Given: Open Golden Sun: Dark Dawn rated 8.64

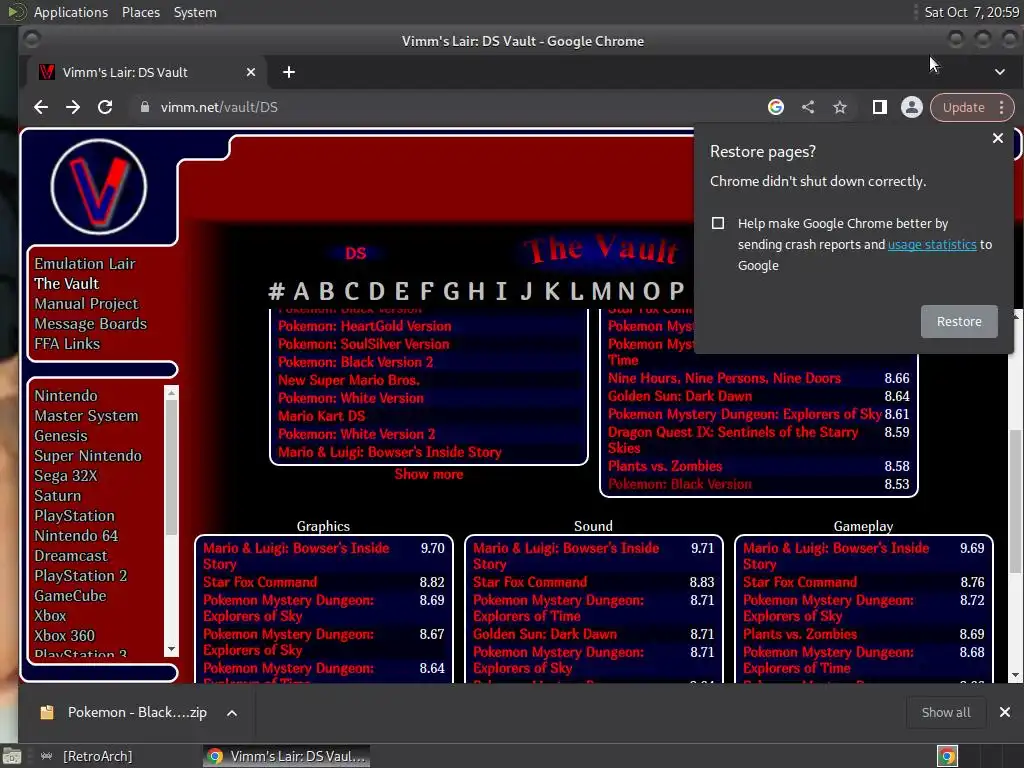Looking at the screenshot, I should click(680, 396).
